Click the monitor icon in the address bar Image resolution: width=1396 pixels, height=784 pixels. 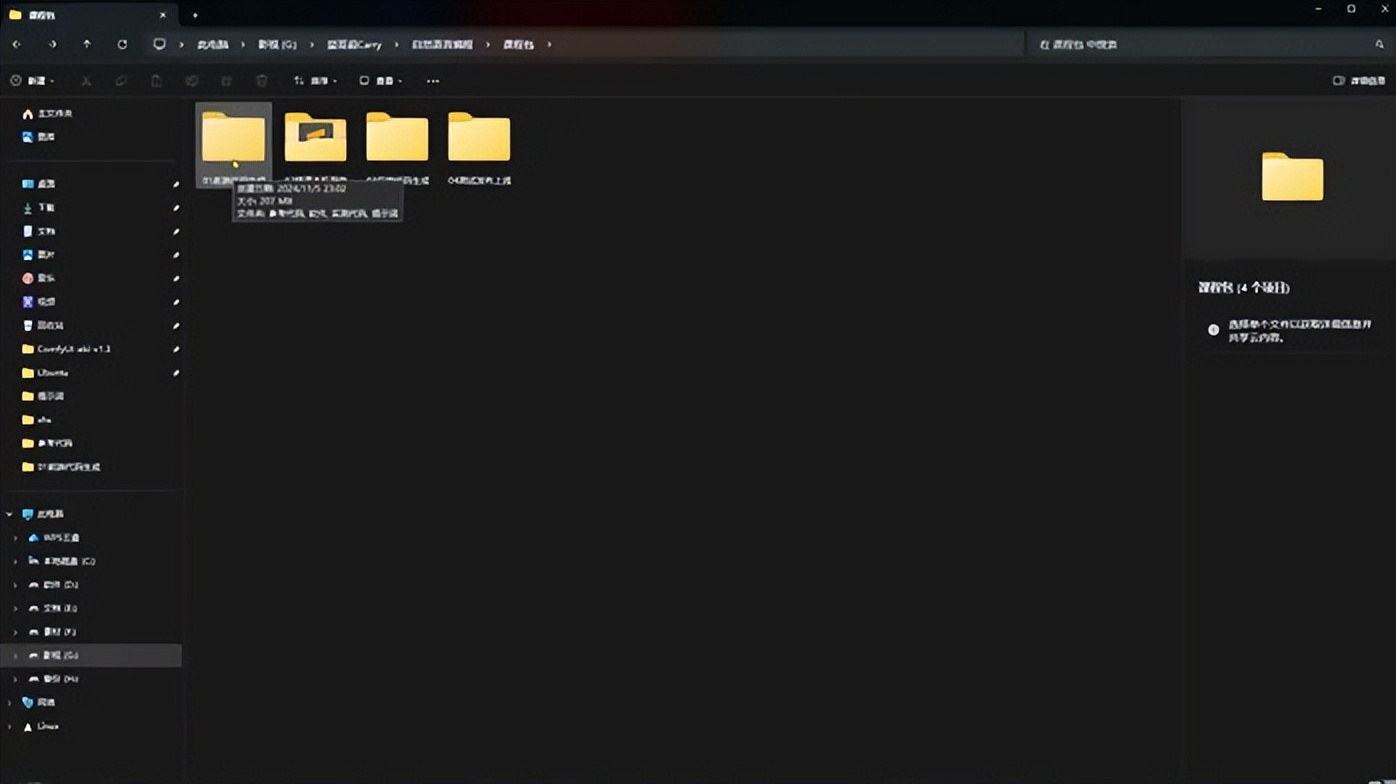click(159, 45)
